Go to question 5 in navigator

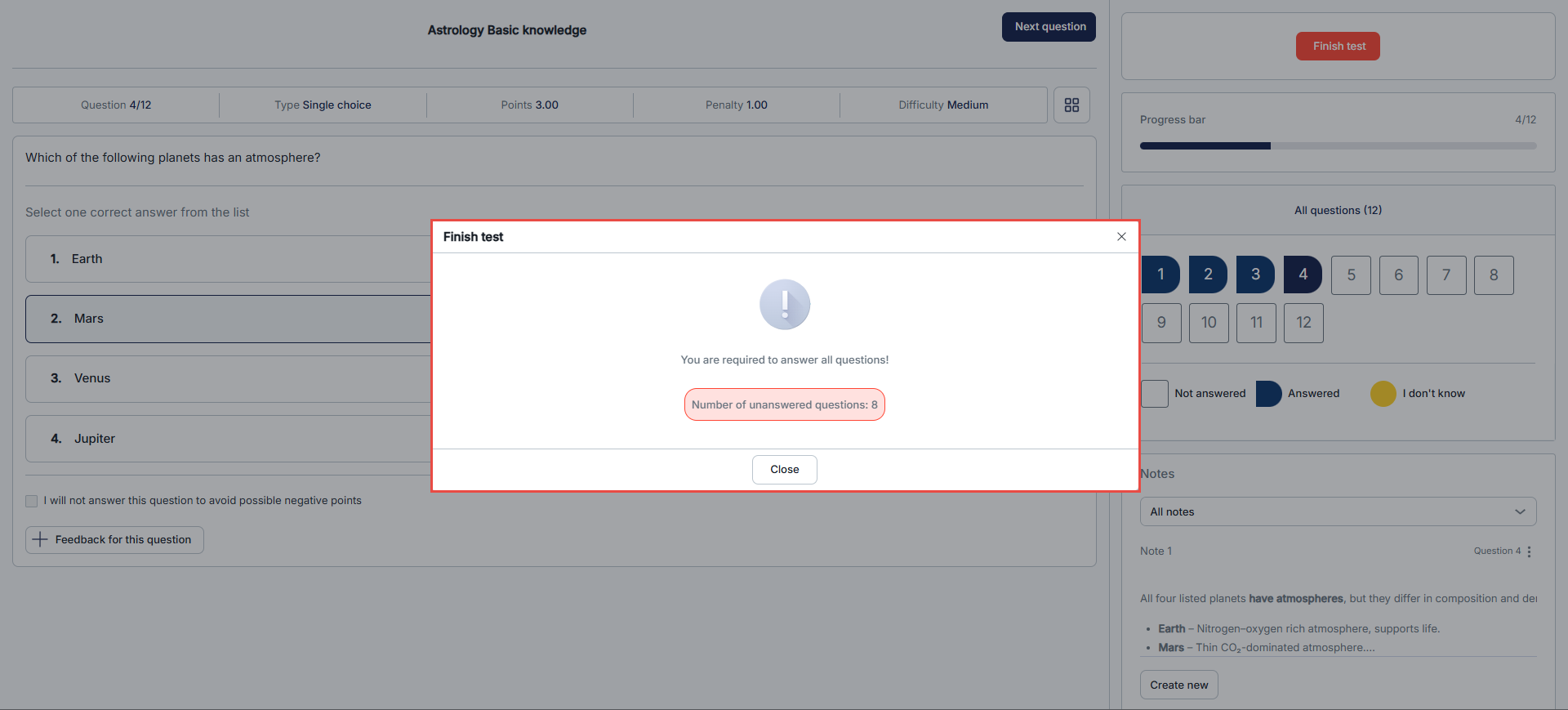point(1351,275)
